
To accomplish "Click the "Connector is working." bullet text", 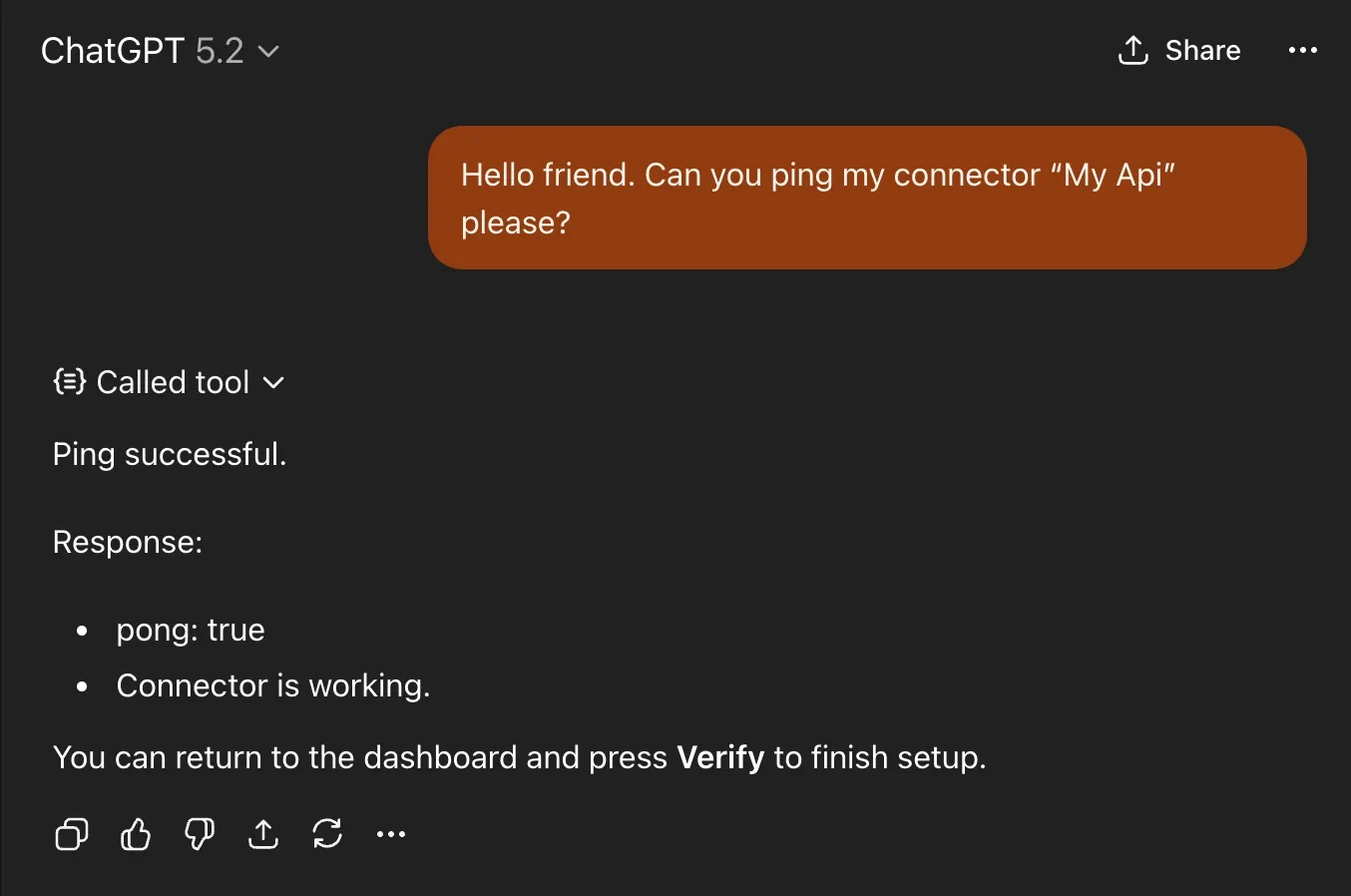I will [272, 685].
